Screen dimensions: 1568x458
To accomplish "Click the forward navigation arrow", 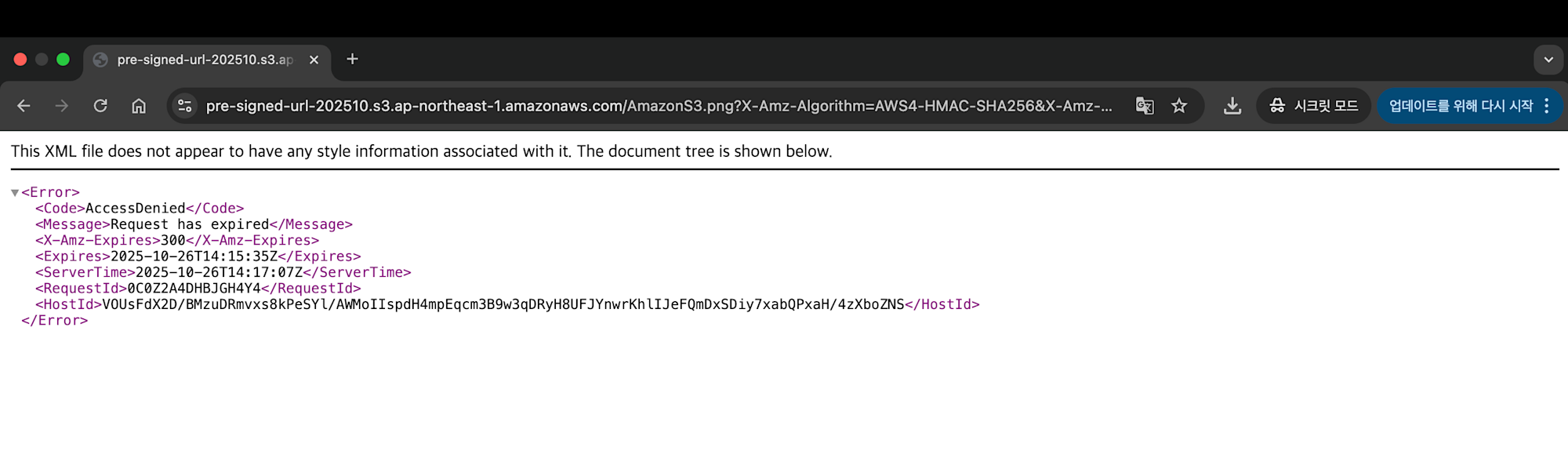I will point(62,106).
